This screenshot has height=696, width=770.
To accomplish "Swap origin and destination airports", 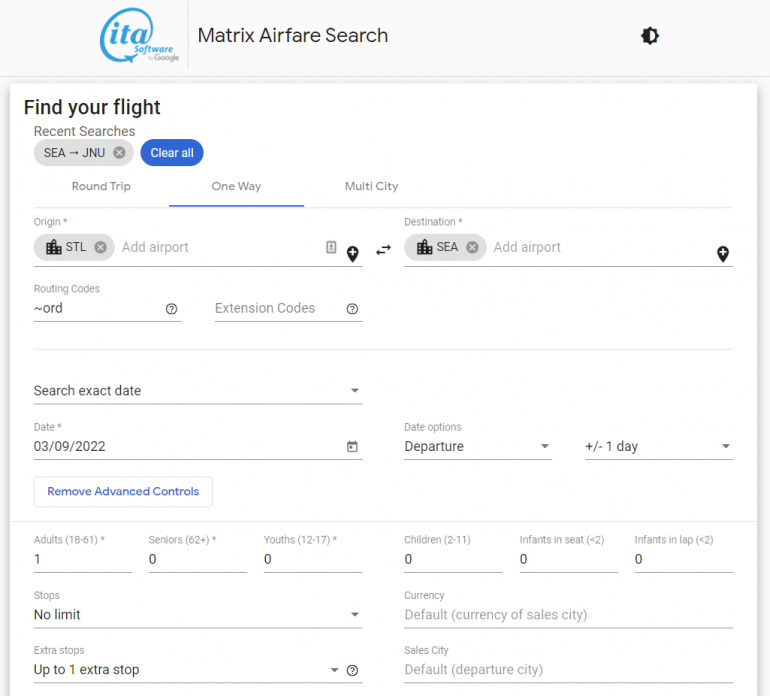I will (383, 250).
